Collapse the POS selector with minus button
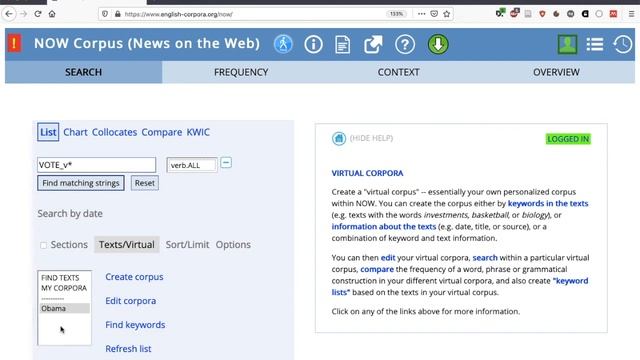The height and width of the screenshot is (360, 640). tap(226, 163)
